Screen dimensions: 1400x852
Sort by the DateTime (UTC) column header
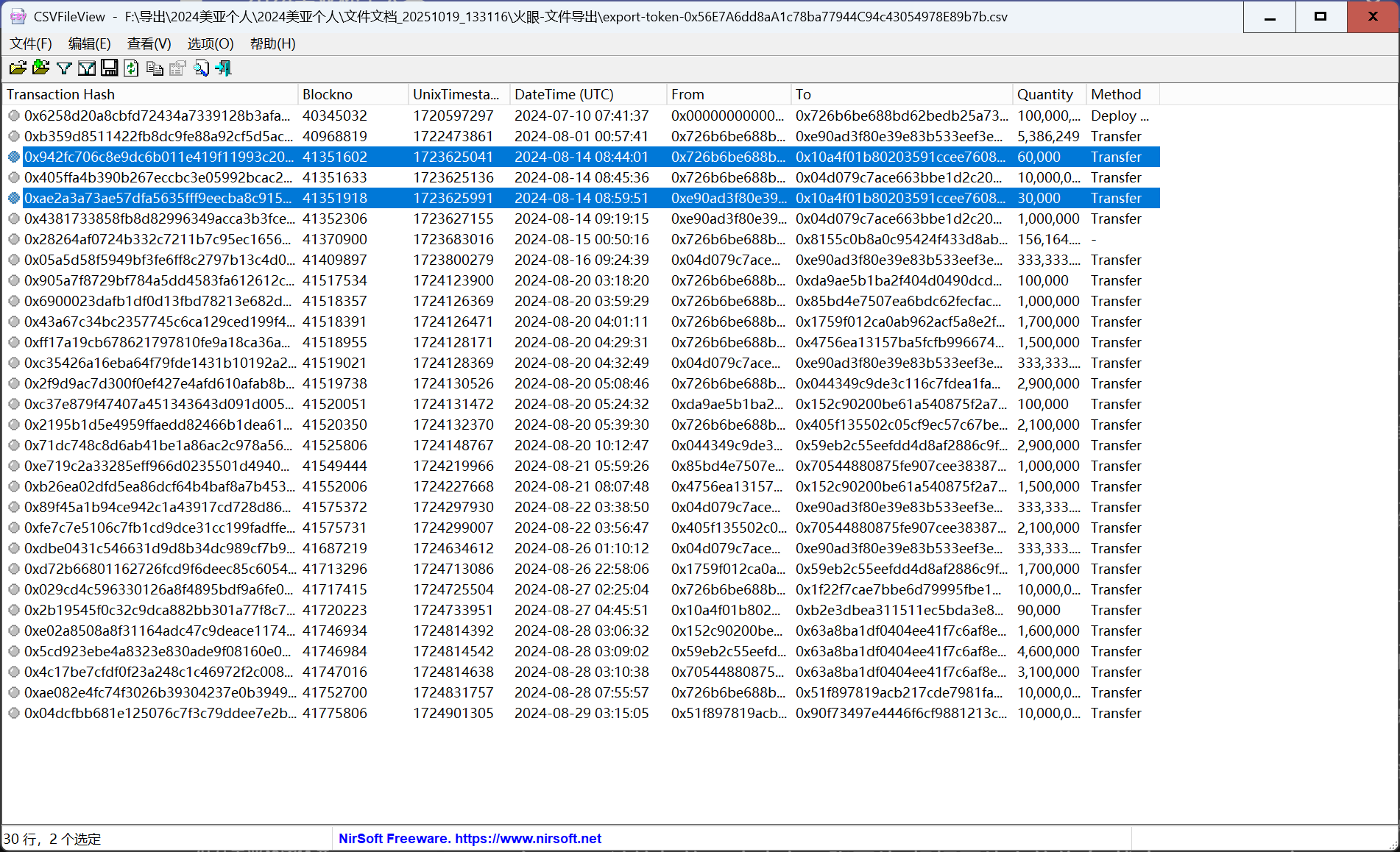[587, 94]
